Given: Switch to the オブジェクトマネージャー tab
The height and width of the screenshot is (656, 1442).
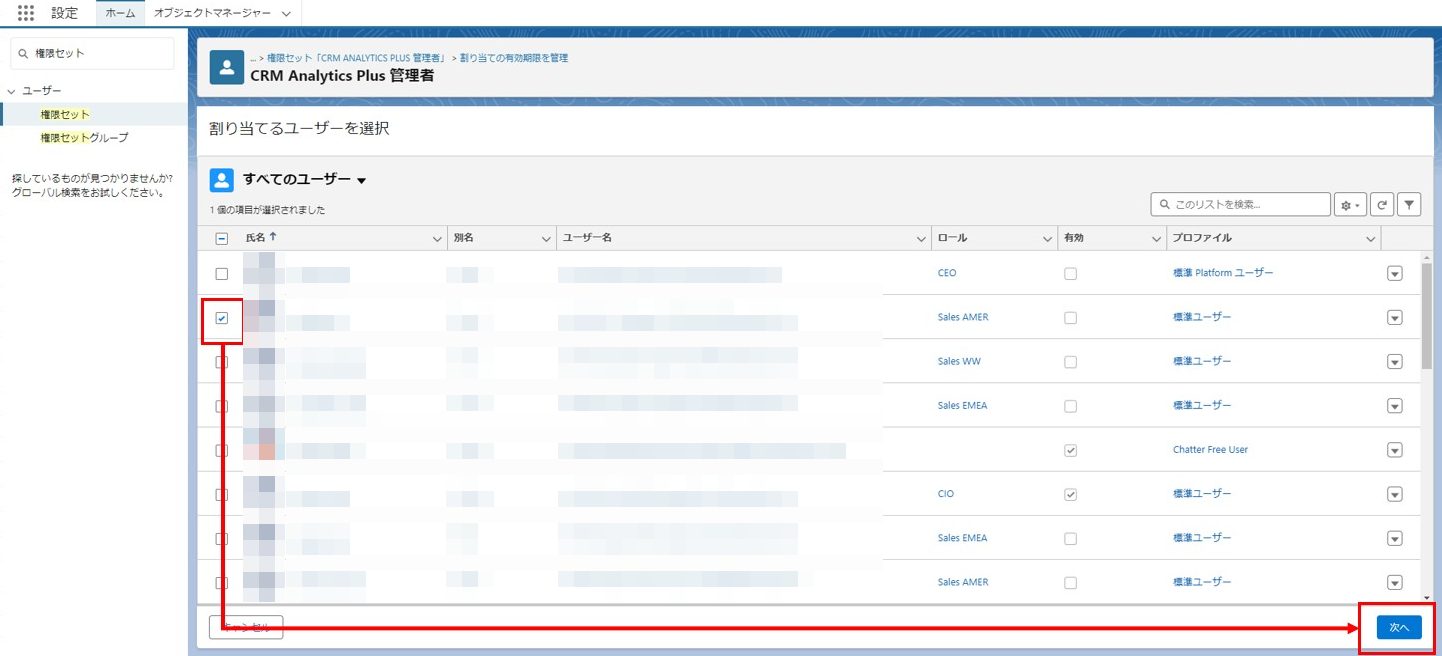Looking at the screenshot, I should pos(210,13).
